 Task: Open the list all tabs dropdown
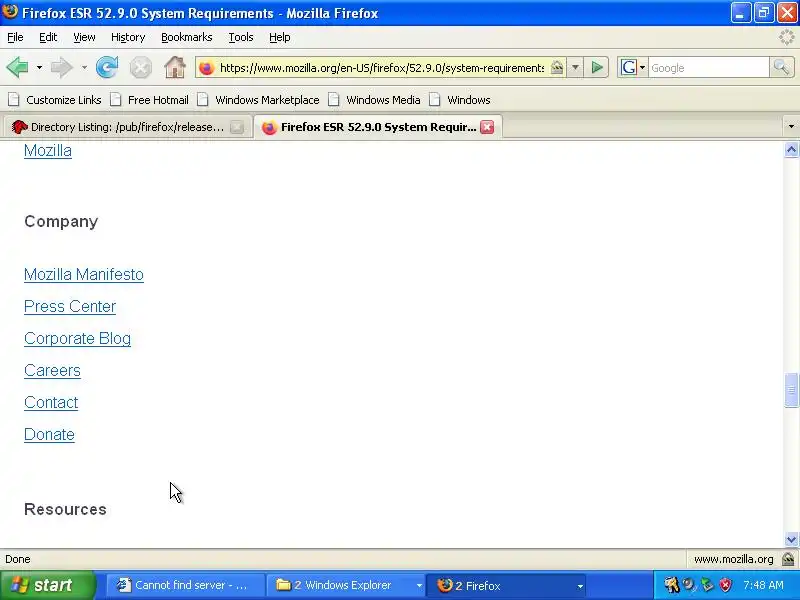point(791,127)
